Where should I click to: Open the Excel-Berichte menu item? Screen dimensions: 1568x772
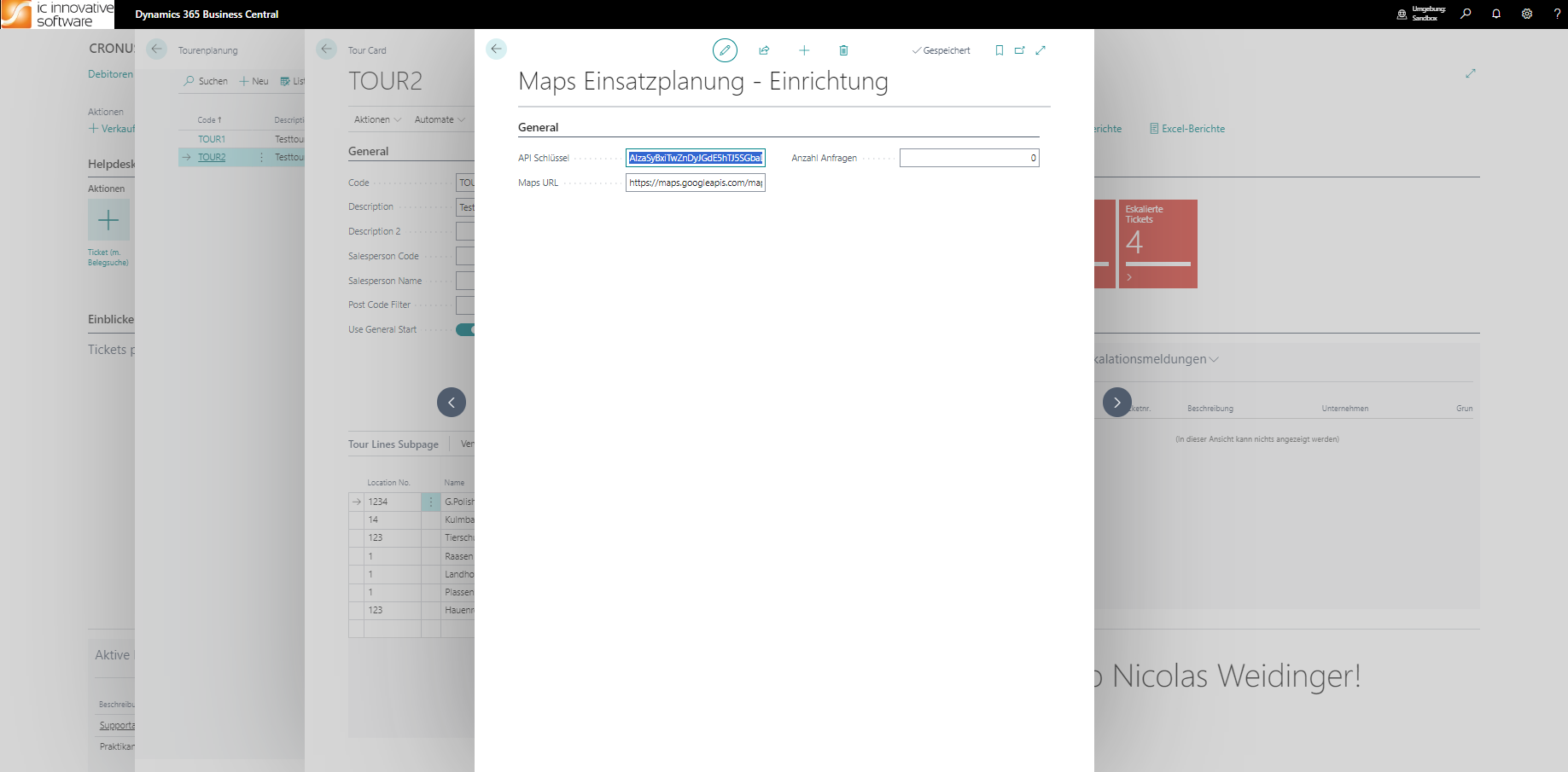coord(1187,129)
